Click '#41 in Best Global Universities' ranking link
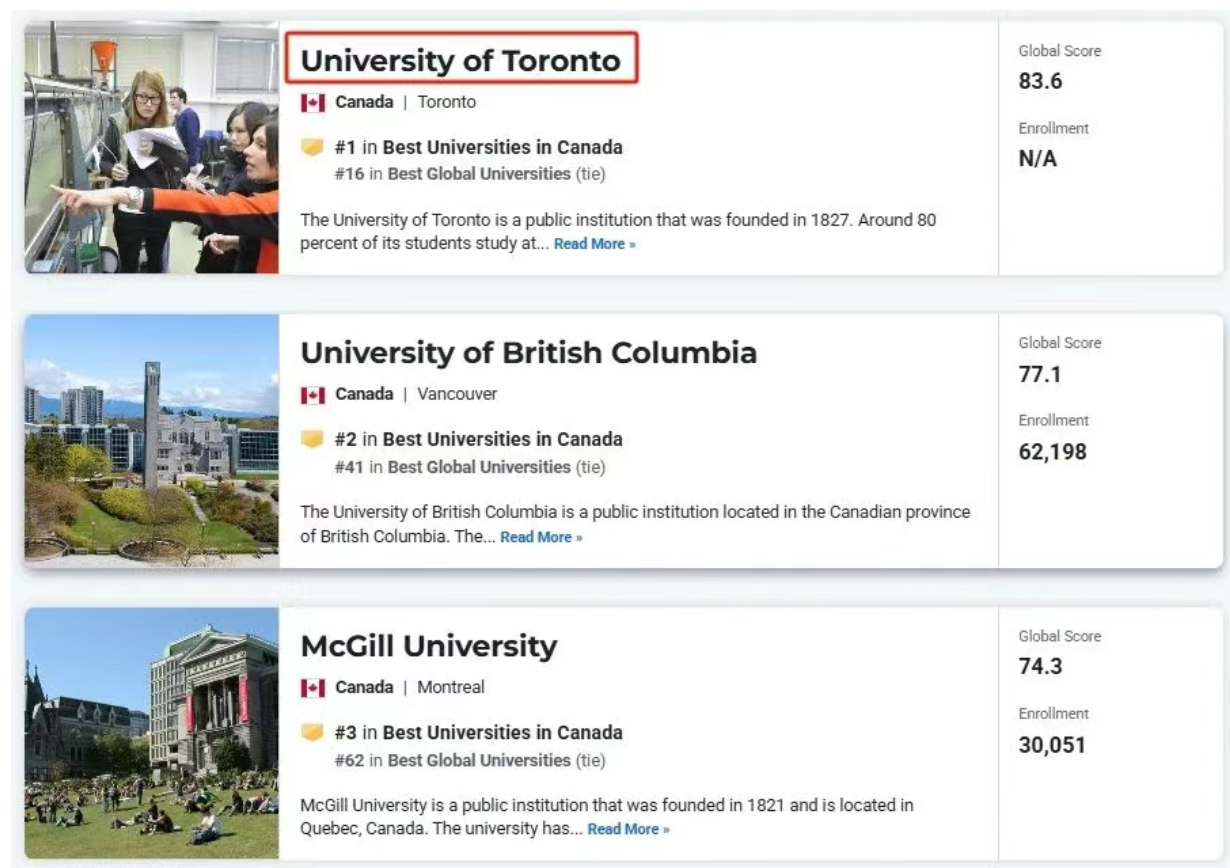The height and width of the screenshot is (868, 1230). (x=453, y=467)
